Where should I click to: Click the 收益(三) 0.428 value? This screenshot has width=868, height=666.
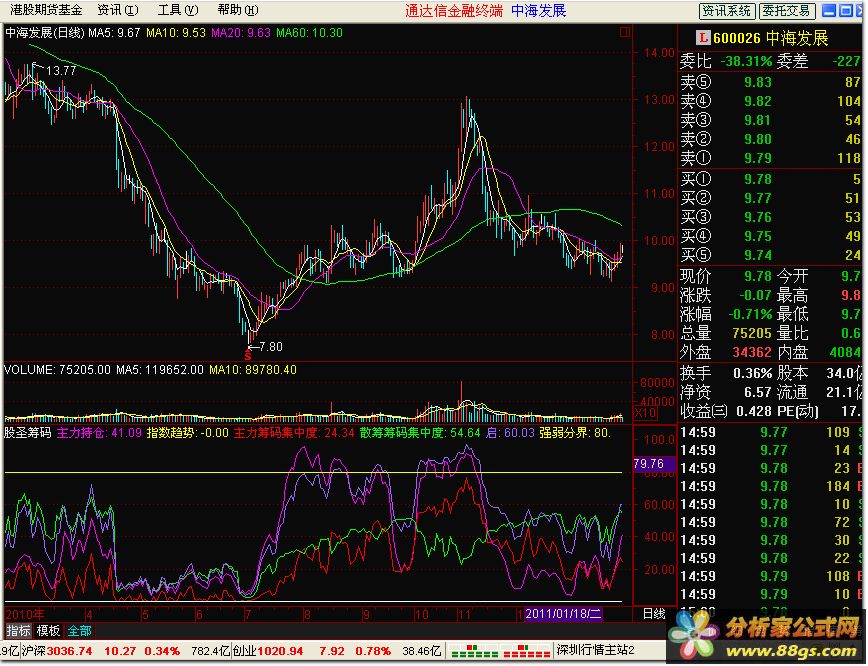click(x=754, y=411)
